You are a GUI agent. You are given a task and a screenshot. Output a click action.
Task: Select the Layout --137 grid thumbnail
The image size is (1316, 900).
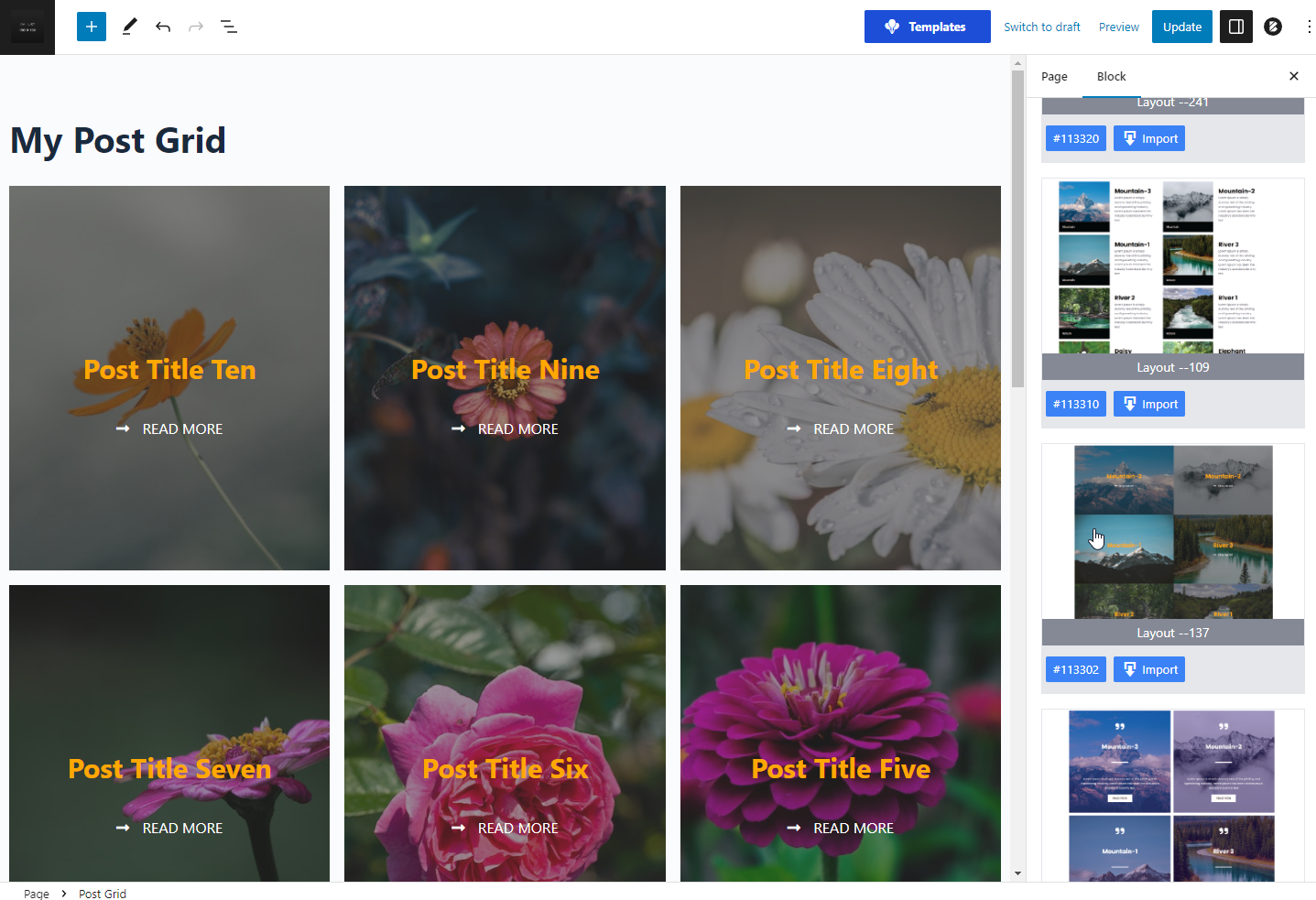pos(1173,532)
